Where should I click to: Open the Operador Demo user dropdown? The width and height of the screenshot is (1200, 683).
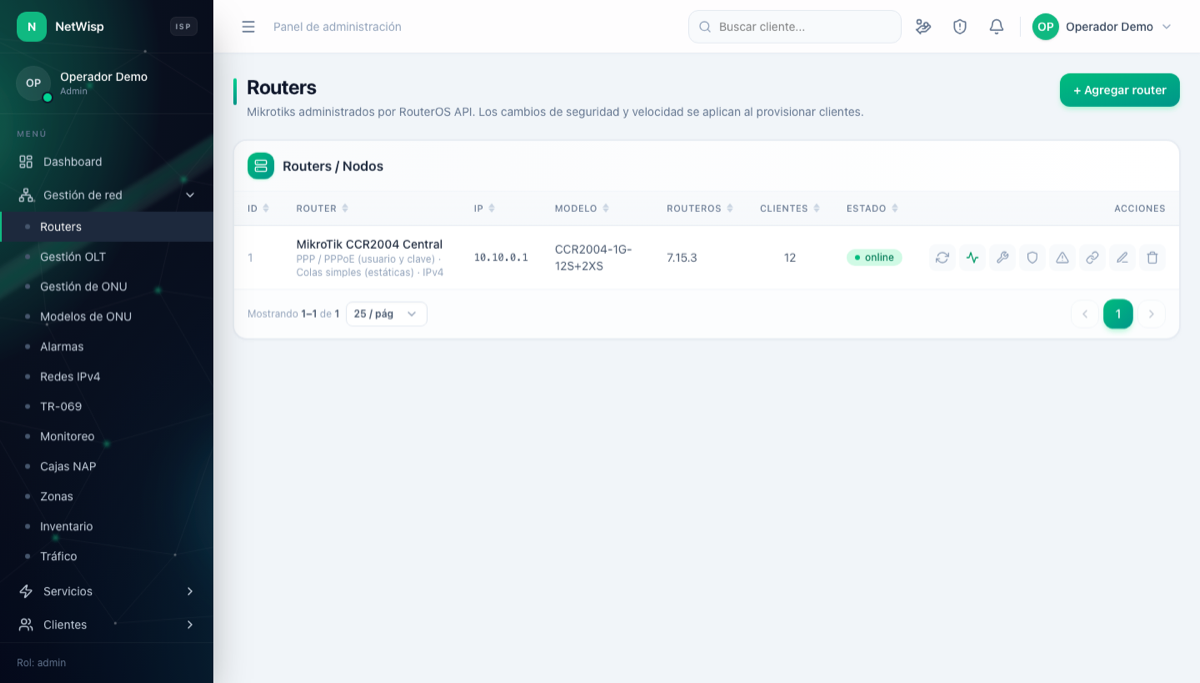tap(1102, 27)
